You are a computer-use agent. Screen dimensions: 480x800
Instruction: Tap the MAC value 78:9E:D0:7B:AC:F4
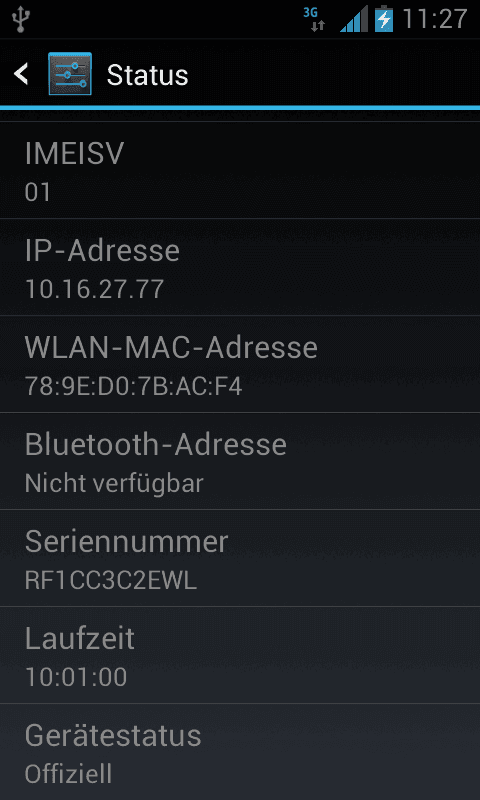pyautogui.click(x=133, y=386)
